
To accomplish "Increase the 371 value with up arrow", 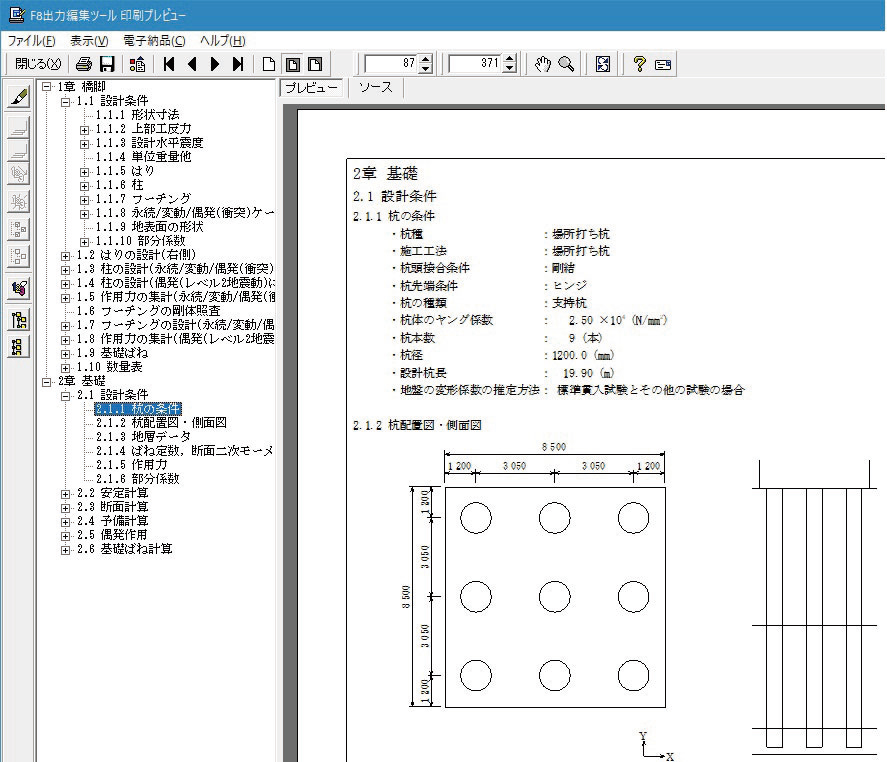I will click(x=510, y=59).
